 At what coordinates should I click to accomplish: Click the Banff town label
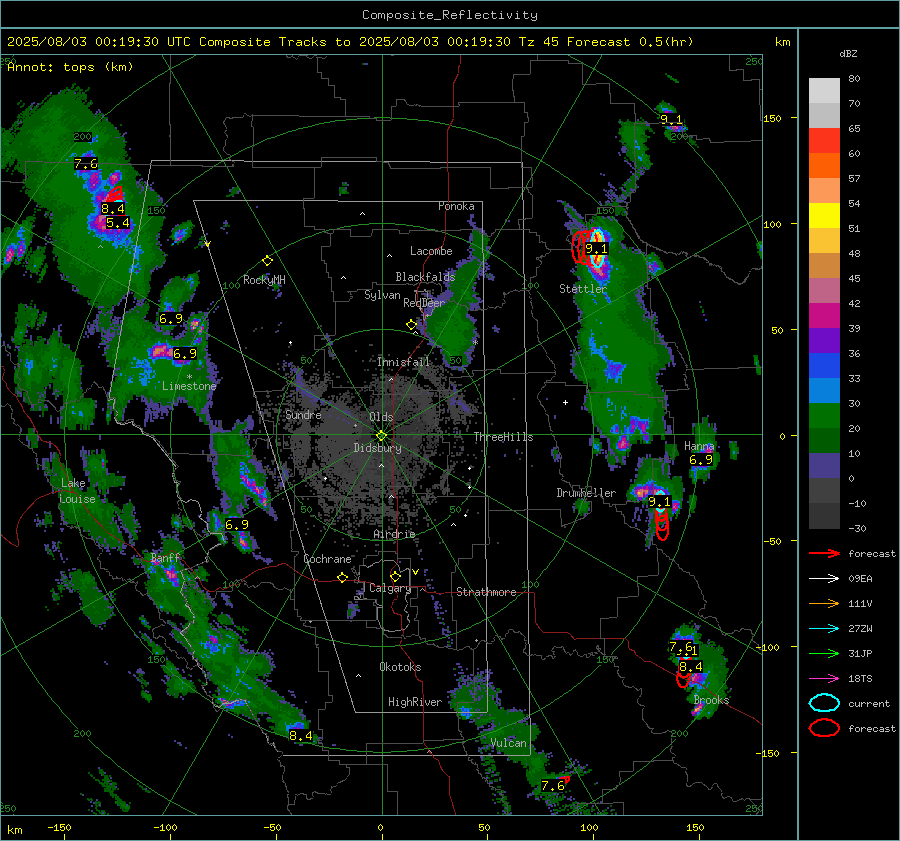(165, 557)
